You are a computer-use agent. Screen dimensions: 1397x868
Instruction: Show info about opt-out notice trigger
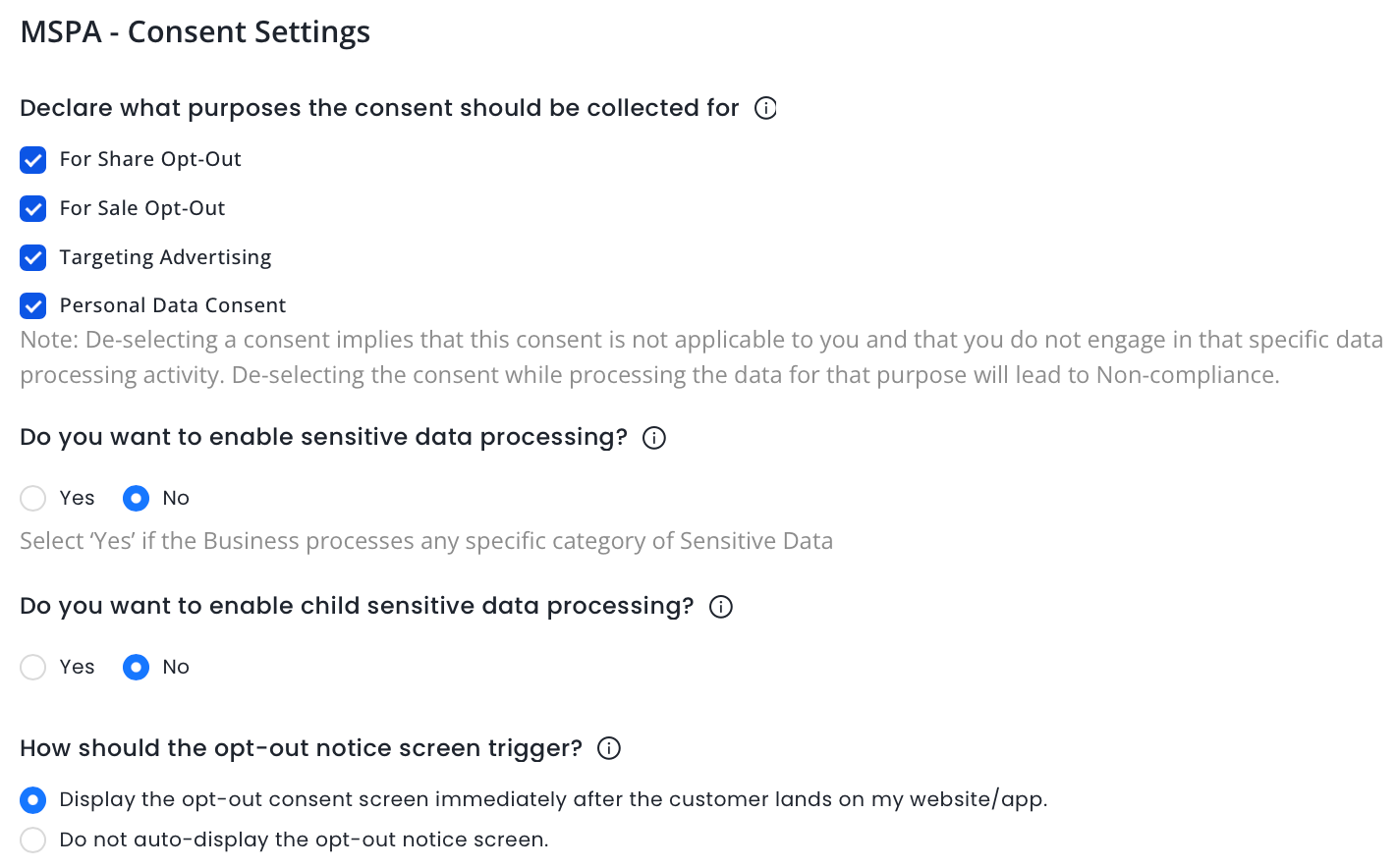609,749
